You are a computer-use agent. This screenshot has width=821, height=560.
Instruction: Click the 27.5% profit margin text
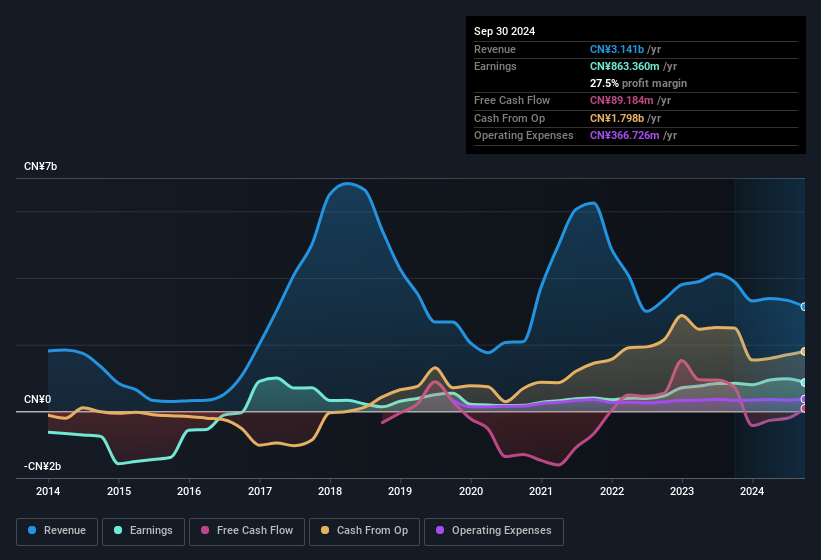tap(638, 83)
